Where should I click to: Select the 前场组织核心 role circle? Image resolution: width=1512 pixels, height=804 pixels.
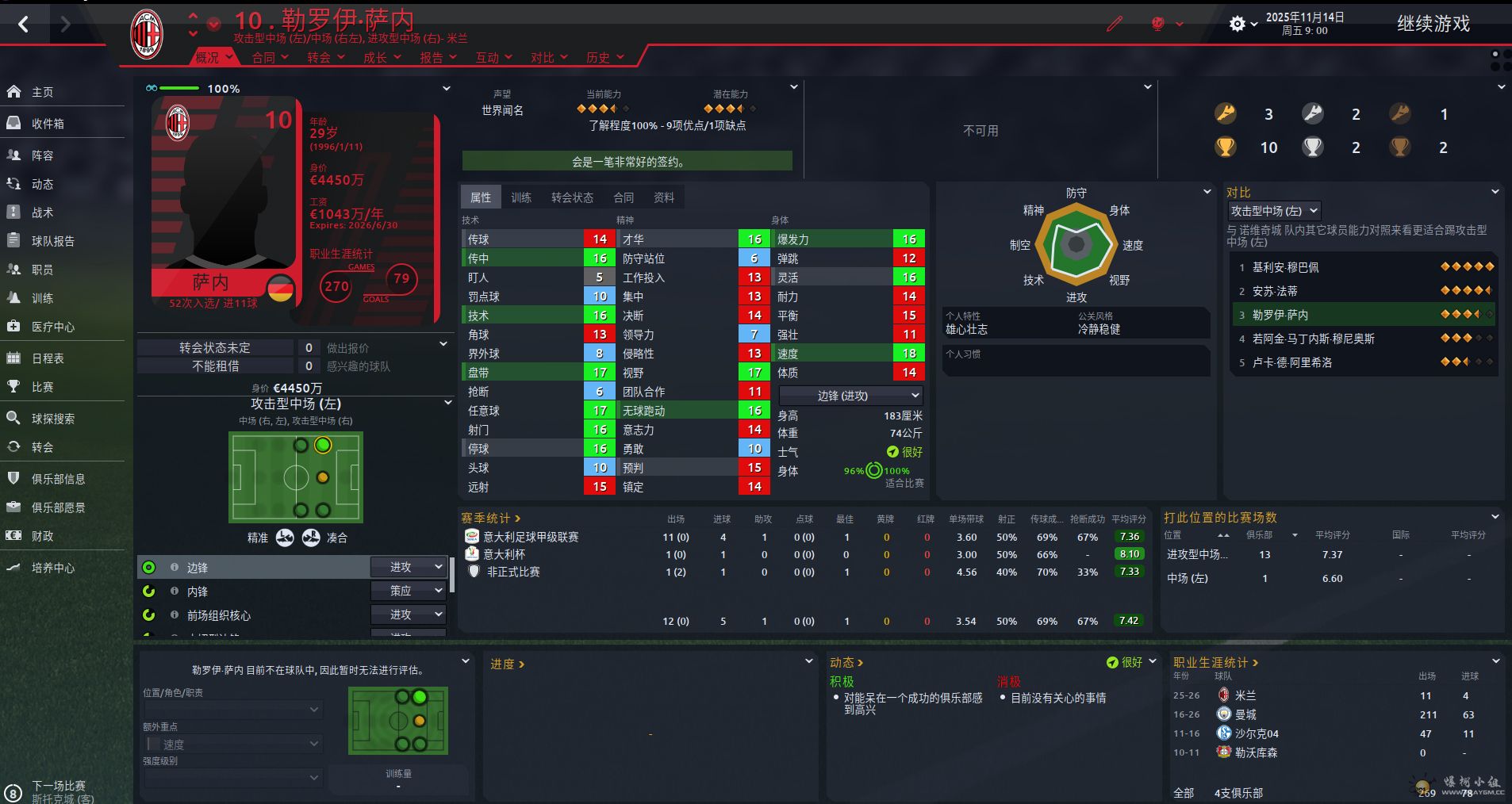(x=149, y=615)
